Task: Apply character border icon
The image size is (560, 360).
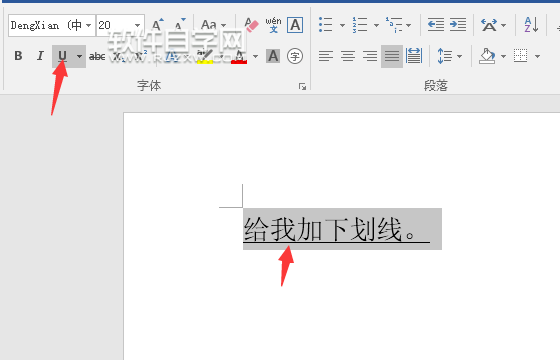Action: 295,25
